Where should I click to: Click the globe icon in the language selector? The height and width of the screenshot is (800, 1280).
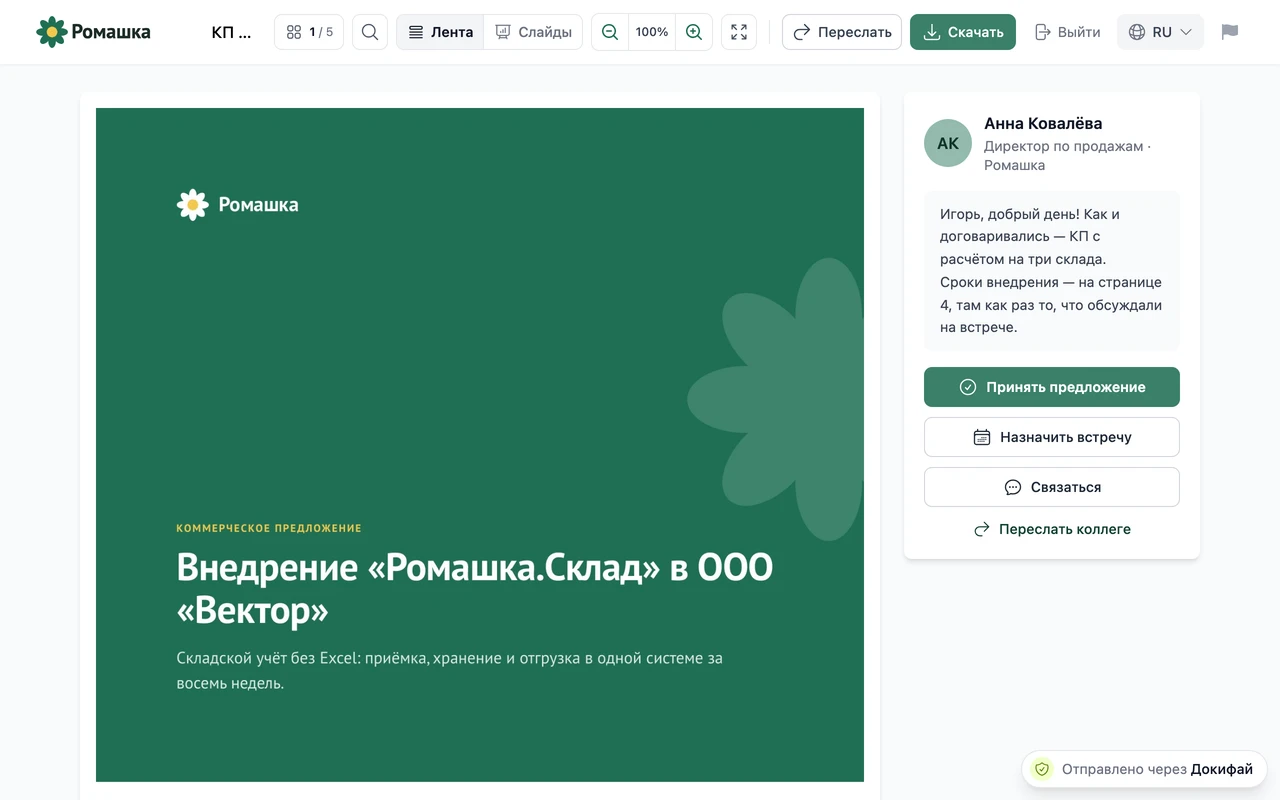(x=1137, y=32)
